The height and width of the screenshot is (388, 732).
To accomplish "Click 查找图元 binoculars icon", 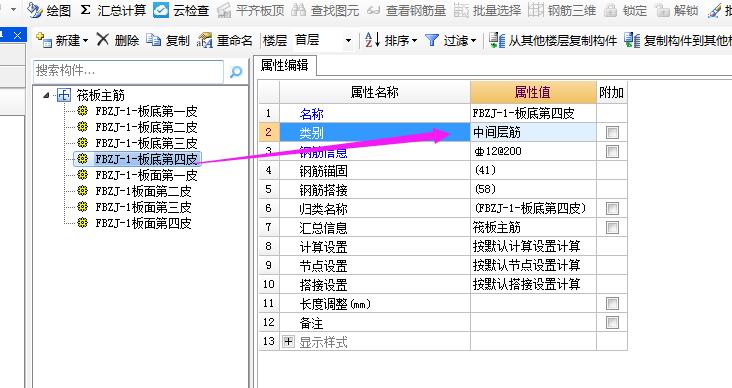I will [298, 10].
